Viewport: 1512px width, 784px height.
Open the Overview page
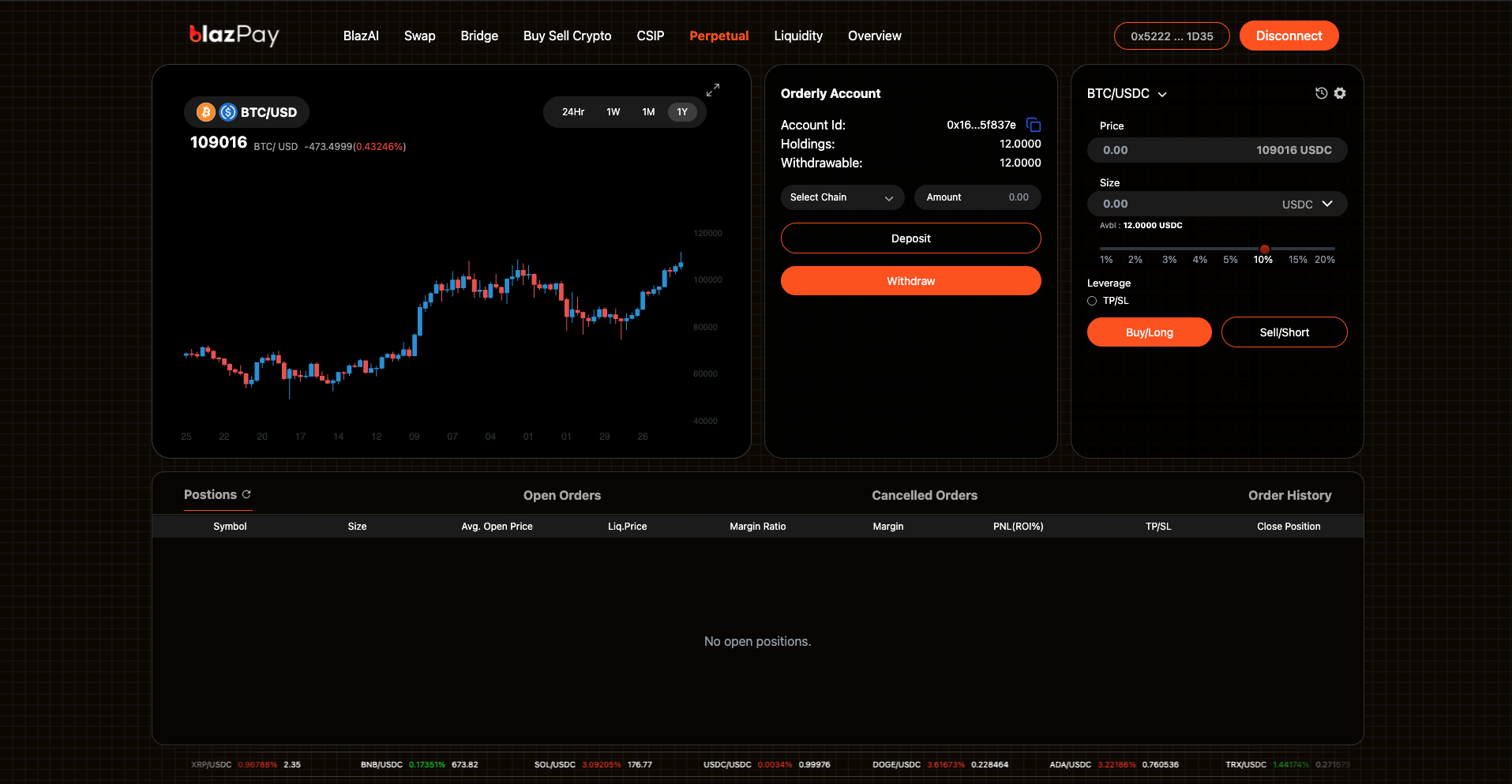point(875,36)
